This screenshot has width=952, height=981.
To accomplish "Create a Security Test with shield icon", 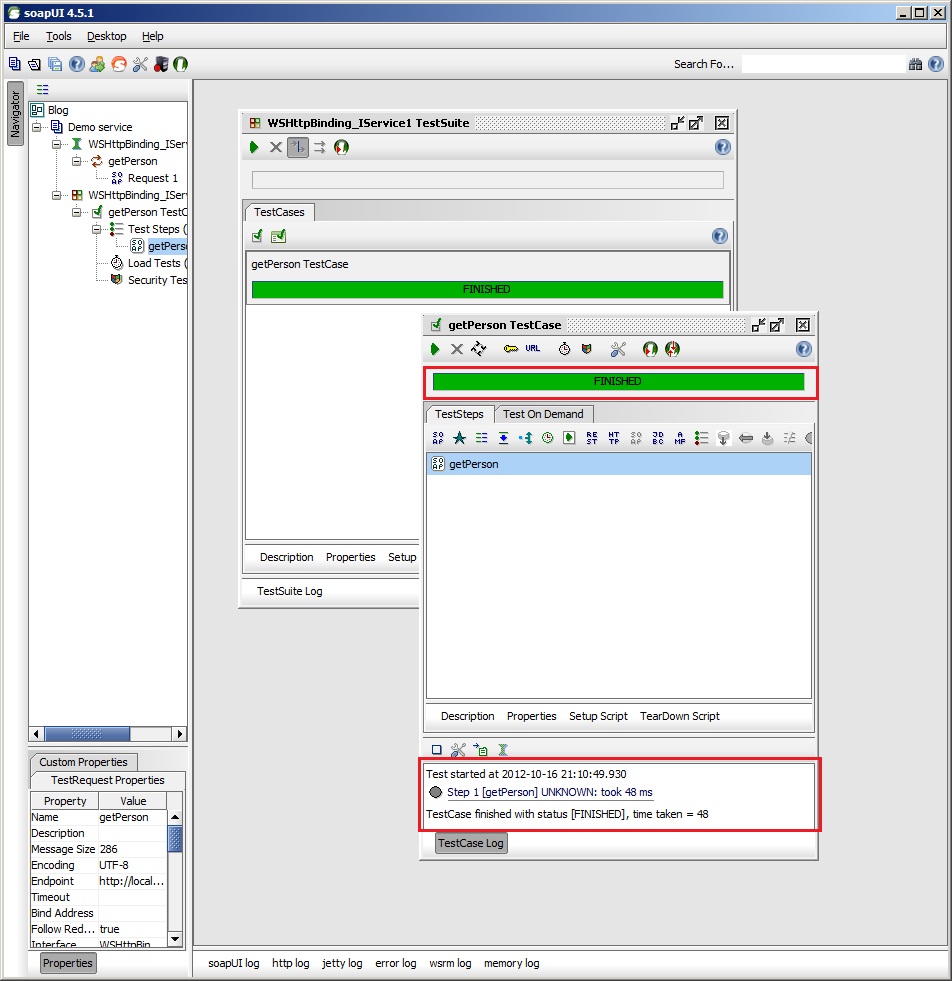I will tap(587, 349).
